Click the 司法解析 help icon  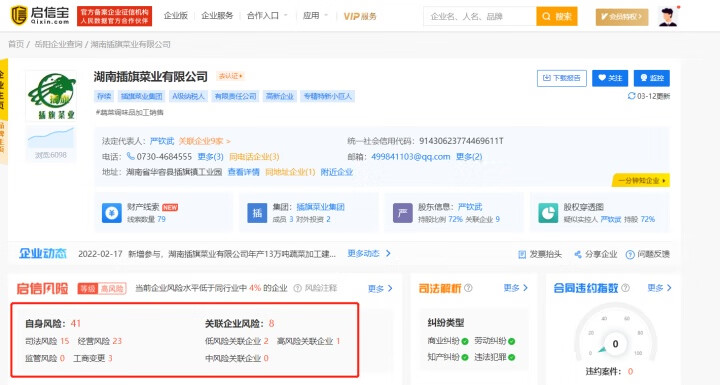coord(468,288)
